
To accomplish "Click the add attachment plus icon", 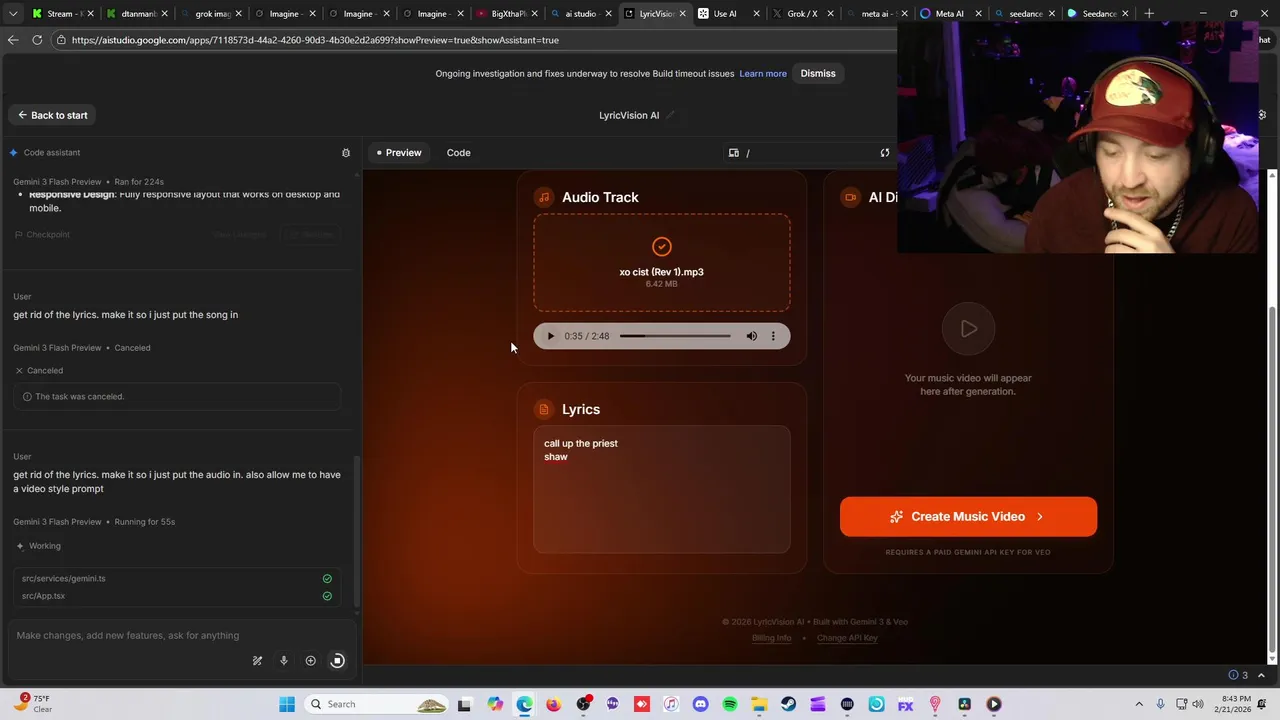I will coord(310,661).
